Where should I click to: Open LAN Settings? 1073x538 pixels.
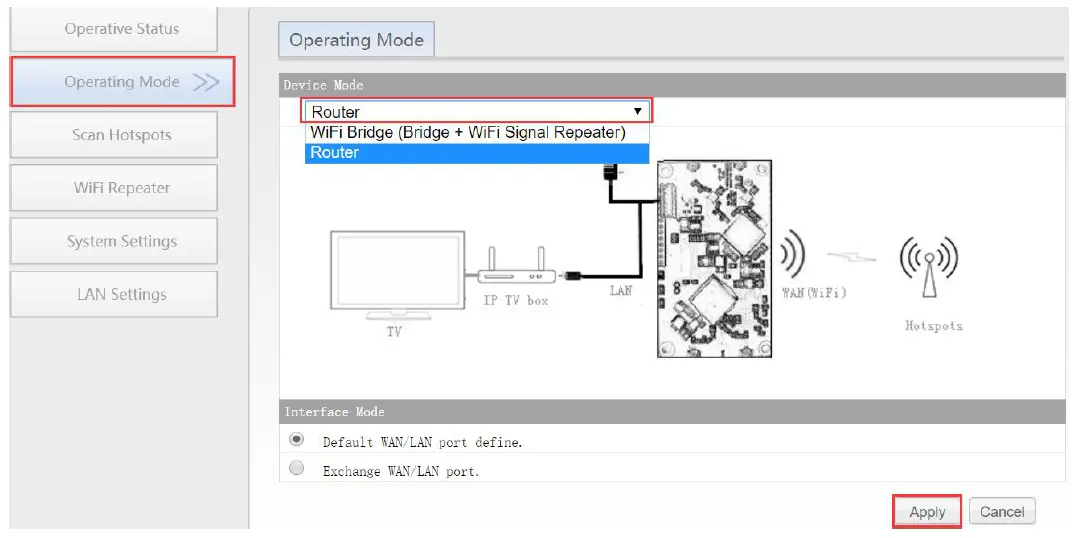coord(114,294)
